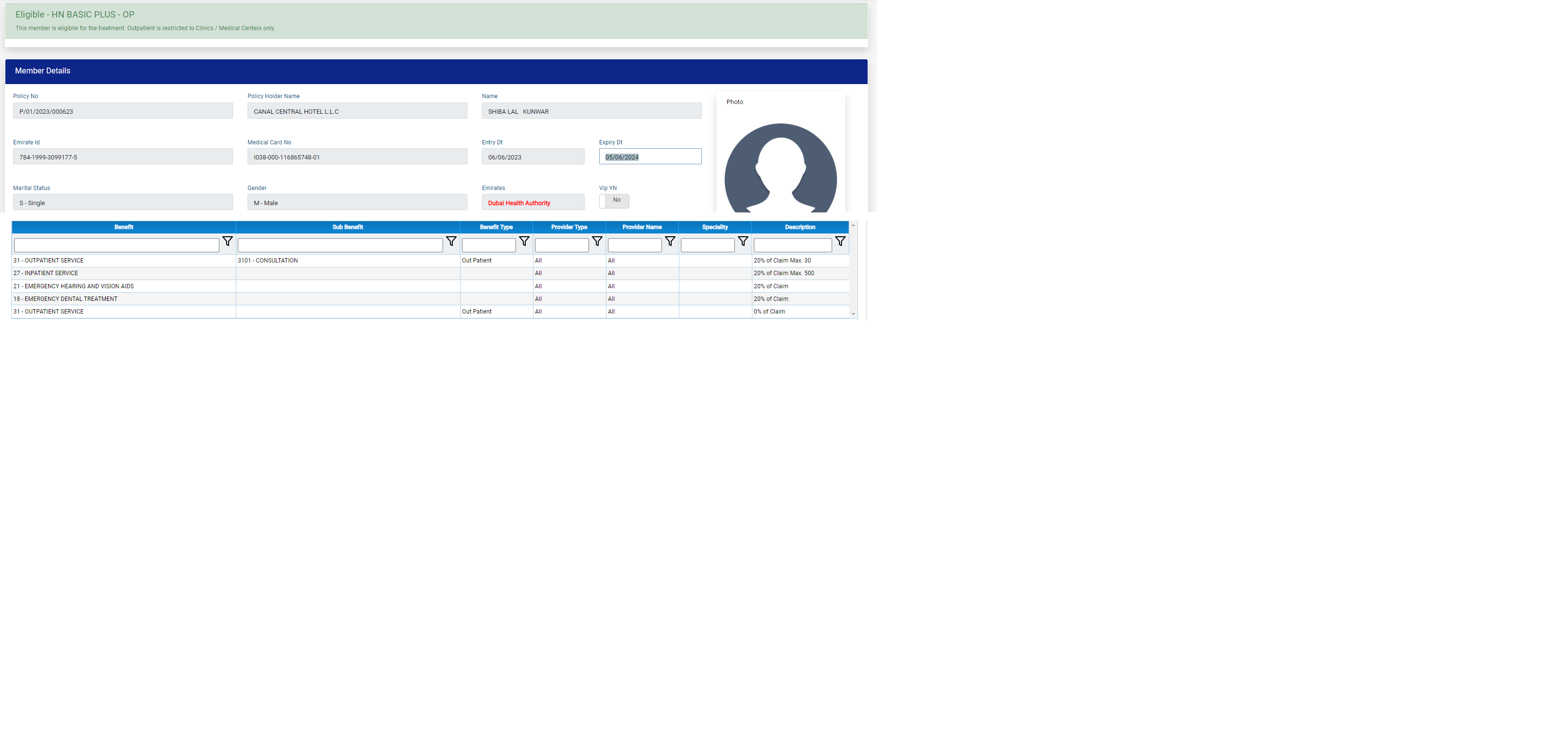Toggle the Vip YN switch
Screen dimensions: 1568x735
614,201
